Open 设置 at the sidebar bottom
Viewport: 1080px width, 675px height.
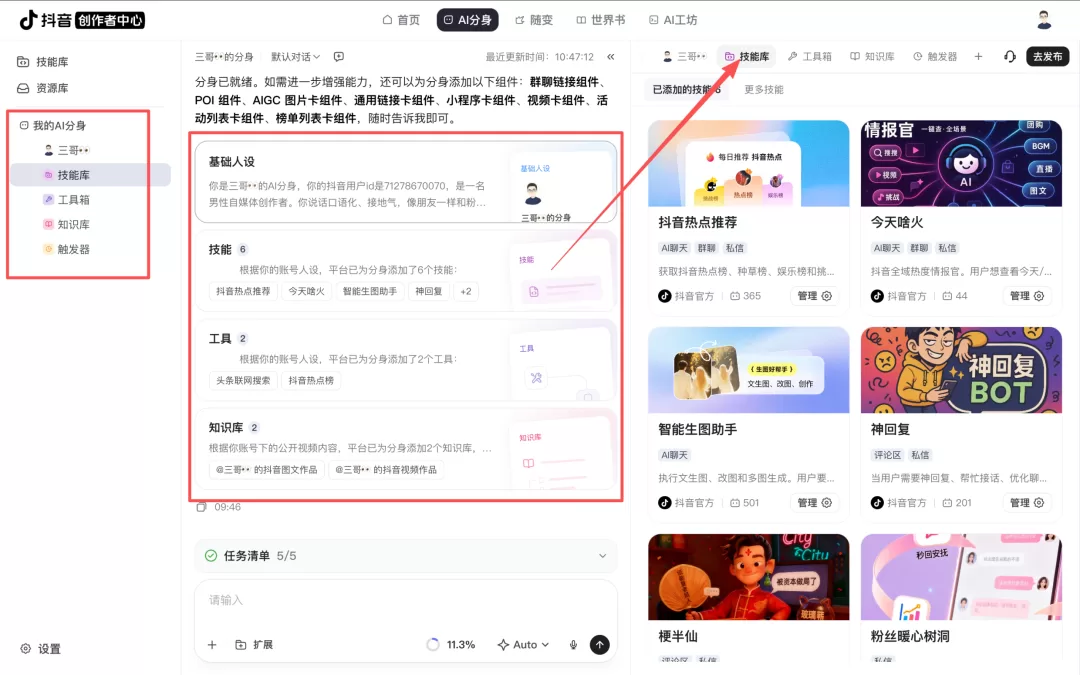41,649
